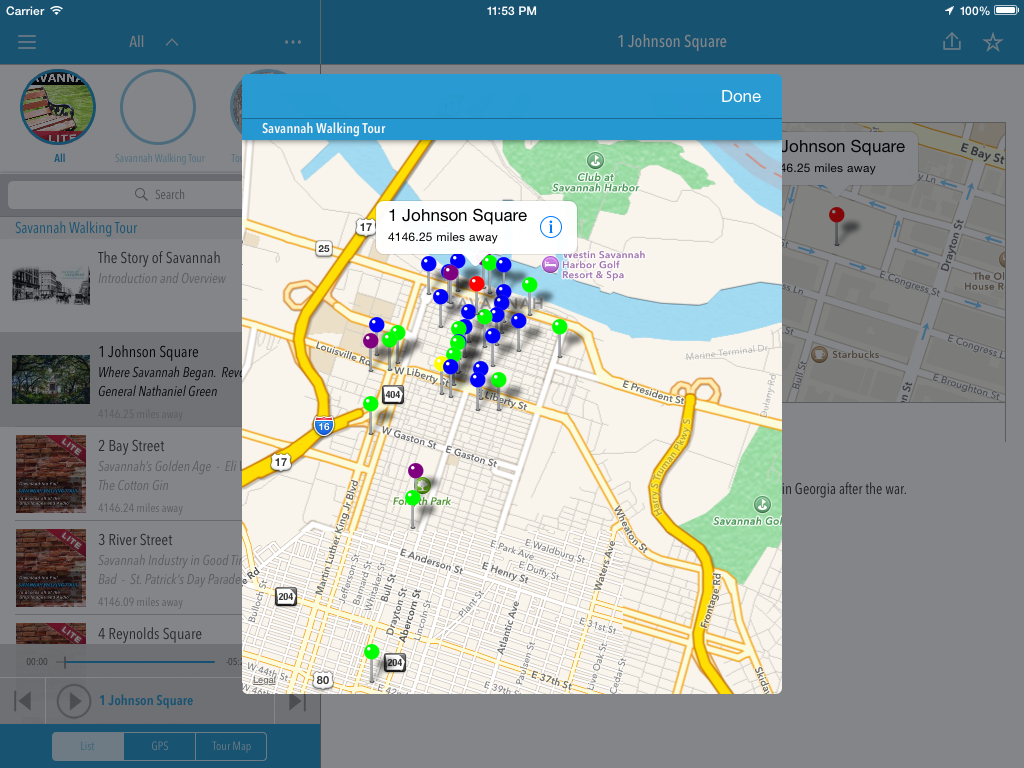
Task: Share 1 Johnson Square via share icon
Action: pos(952,42)
